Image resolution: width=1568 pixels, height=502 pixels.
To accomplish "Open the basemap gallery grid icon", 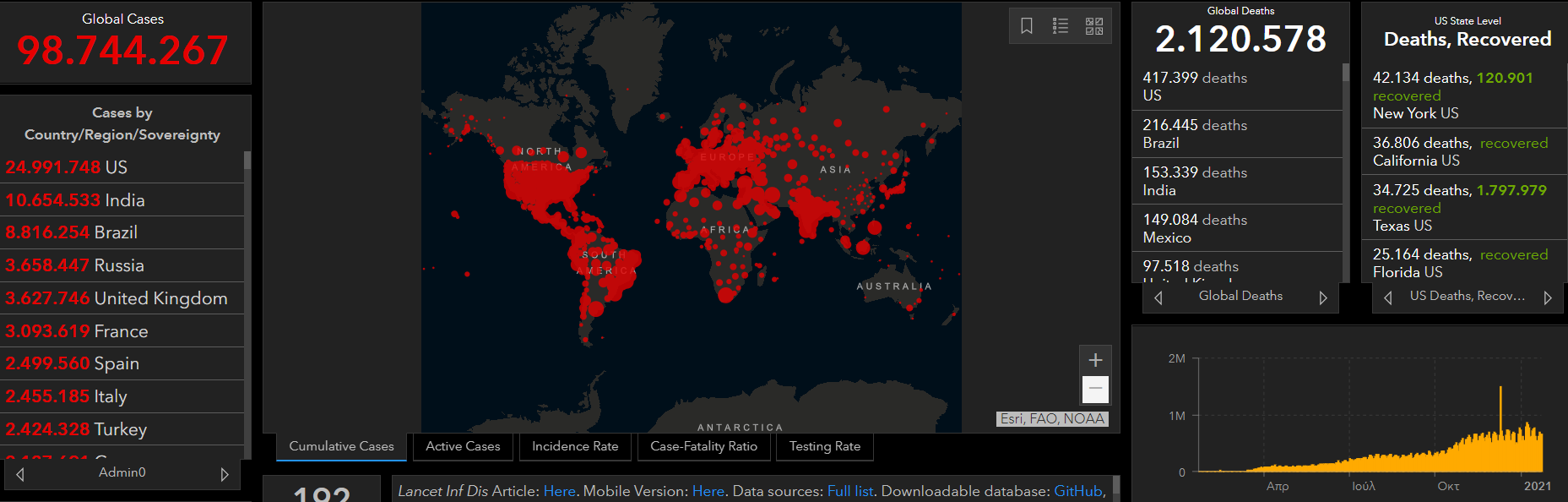I will [1094, 26].
